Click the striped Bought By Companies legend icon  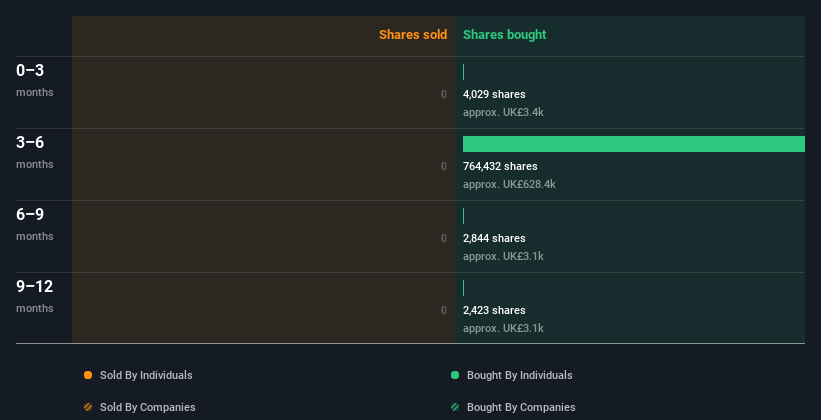coord(455,407)
